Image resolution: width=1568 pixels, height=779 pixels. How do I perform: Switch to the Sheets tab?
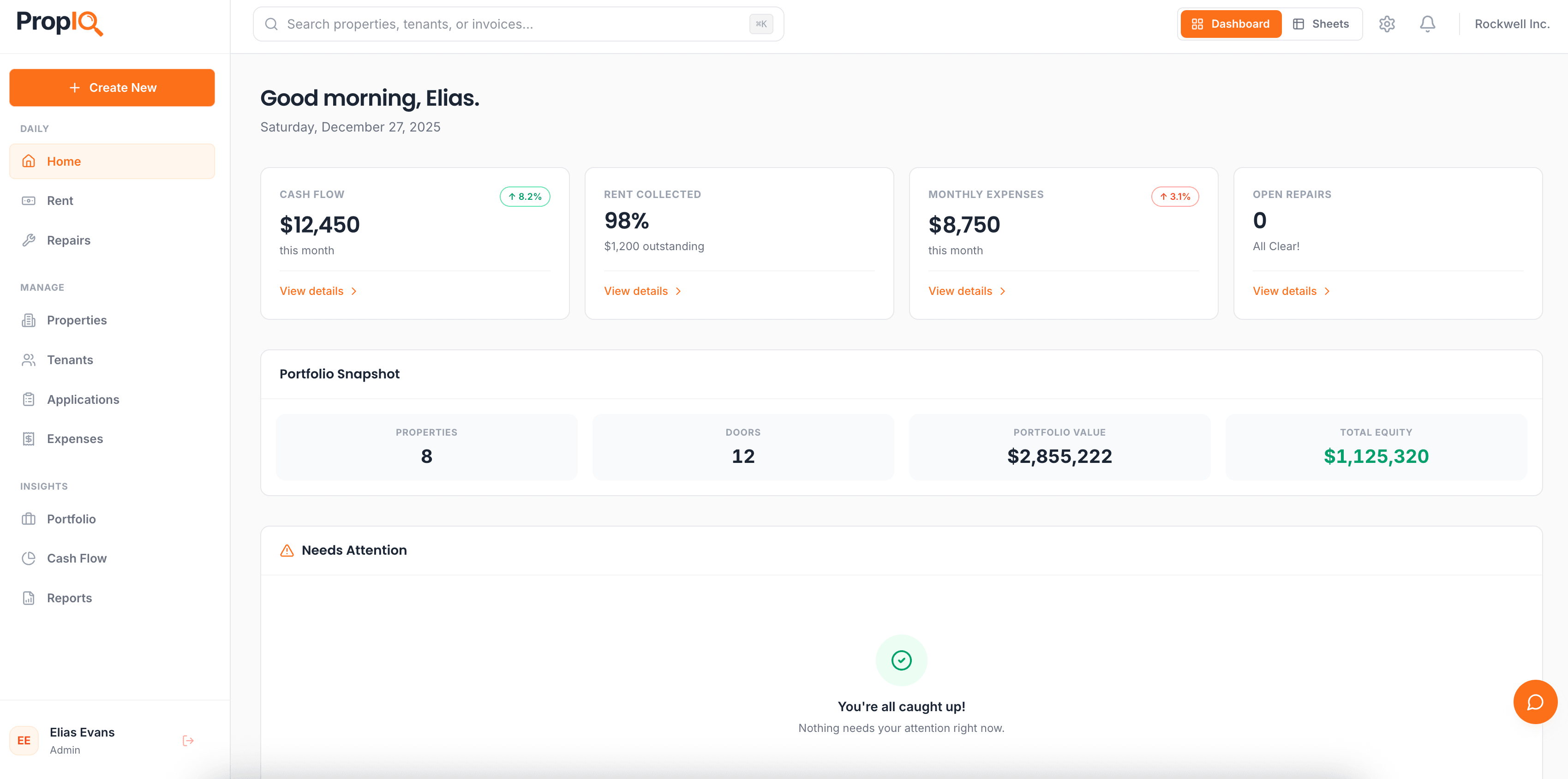(1322, 24)
